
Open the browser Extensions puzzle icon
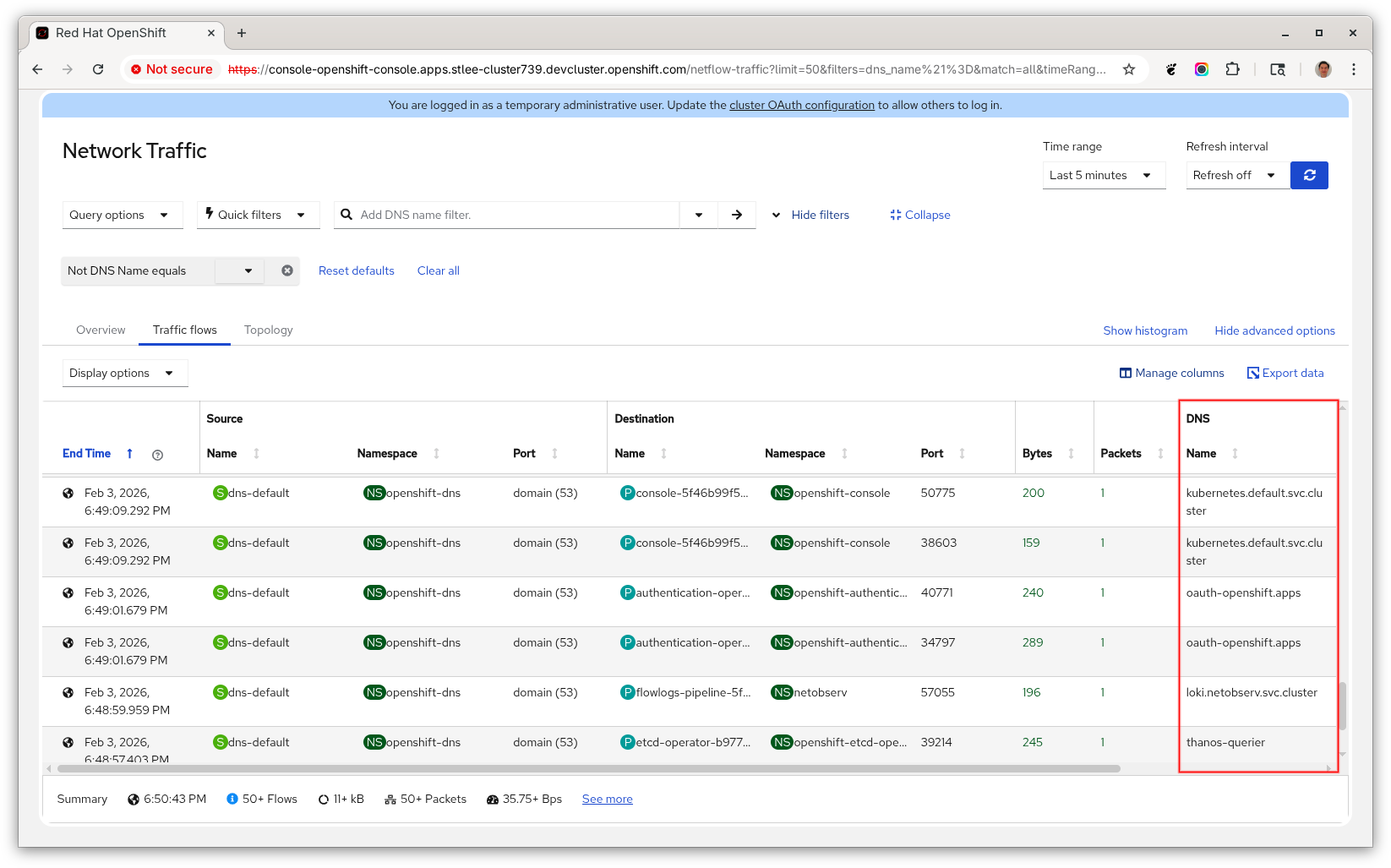coord(1232,69)
